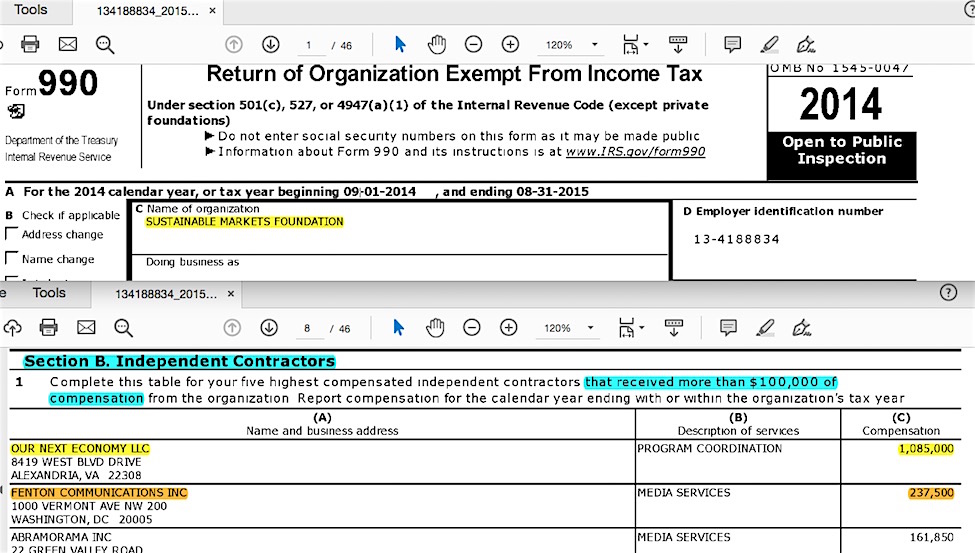The width and height of the screenshot is (975, 553).
Task: Select the highlighter pen tool in the upper toolbar
Action: 769,44
